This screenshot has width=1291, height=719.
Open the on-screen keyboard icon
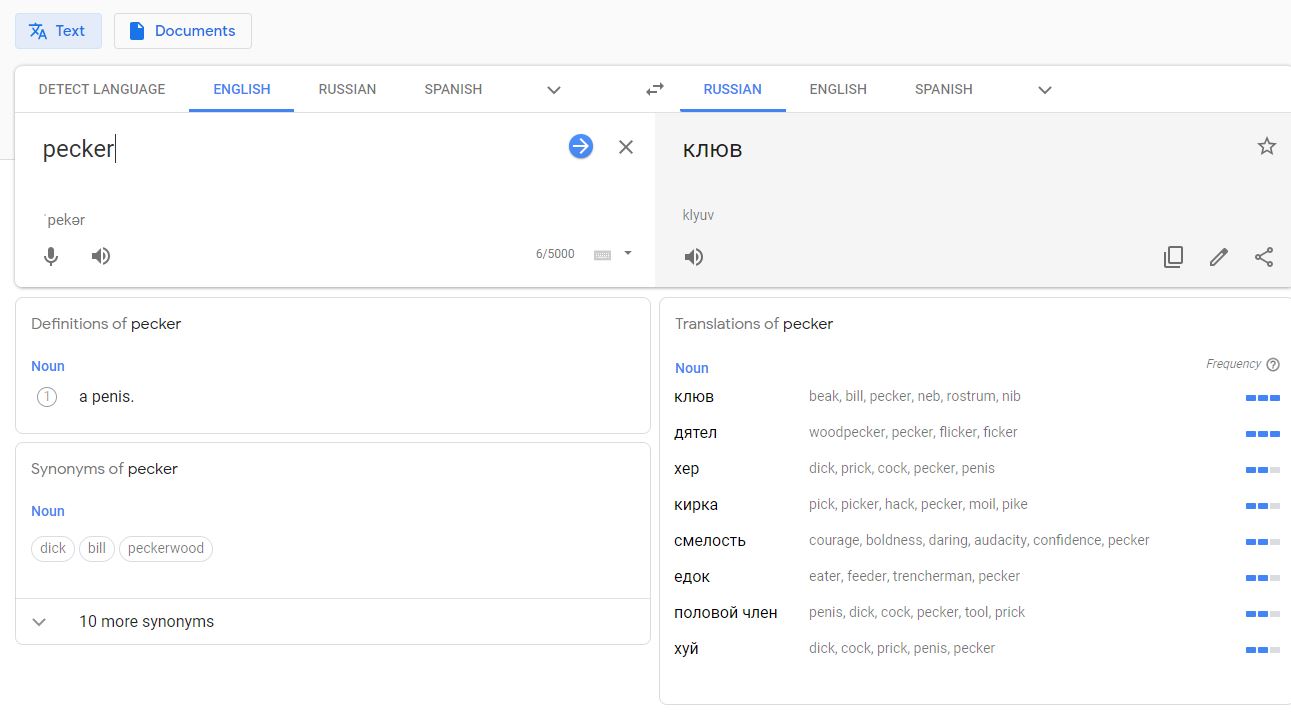602,255
